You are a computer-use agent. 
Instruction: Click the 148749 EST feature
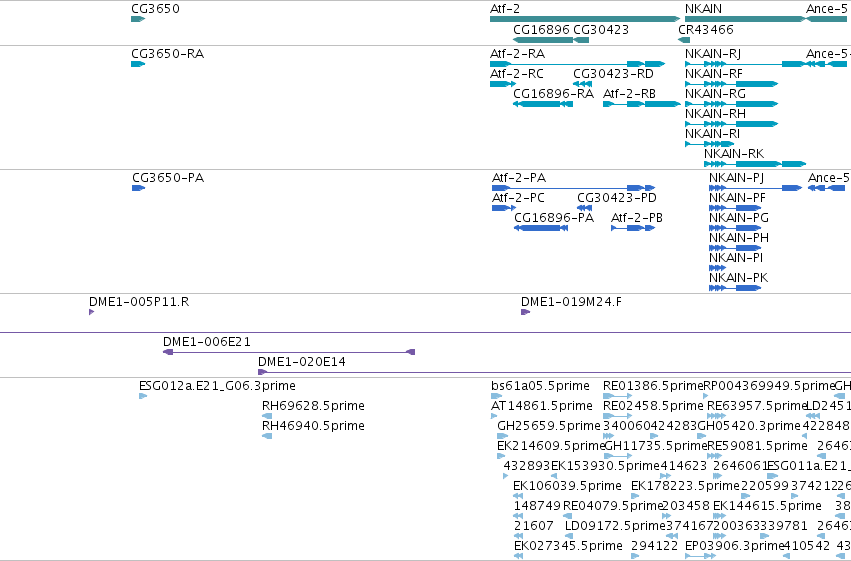point(518,516)
